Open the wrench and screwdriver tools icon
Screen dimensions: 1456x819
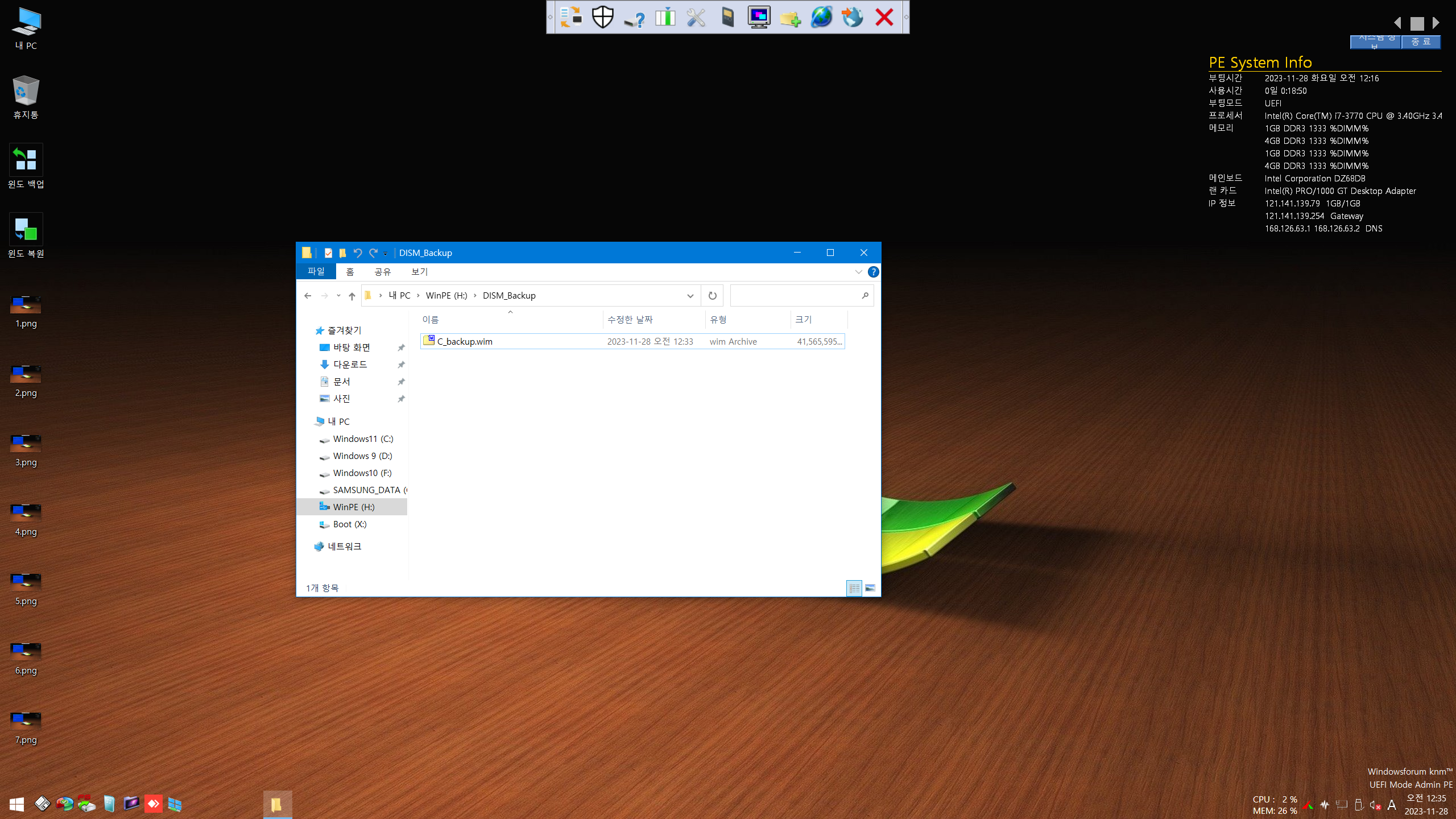696,17
